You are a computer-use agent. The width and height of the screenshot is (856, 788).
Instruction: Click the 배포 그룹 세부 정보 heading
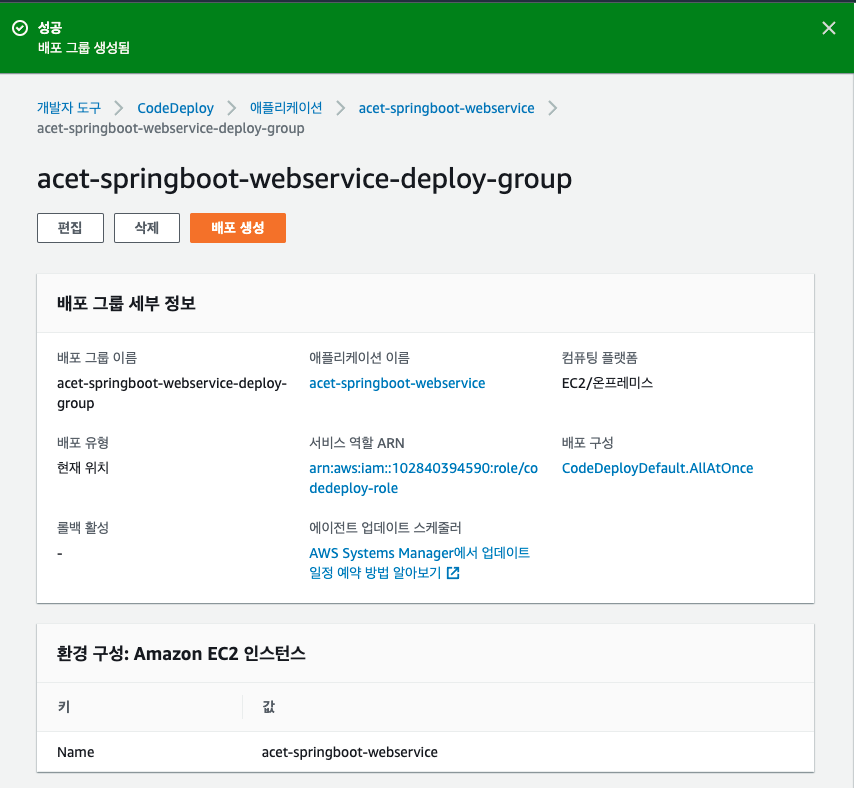126,303
